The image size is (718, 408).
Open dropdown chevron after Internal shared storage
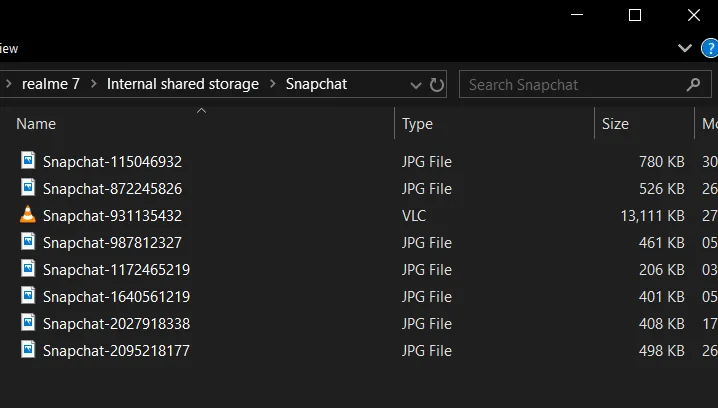point(273,84)
